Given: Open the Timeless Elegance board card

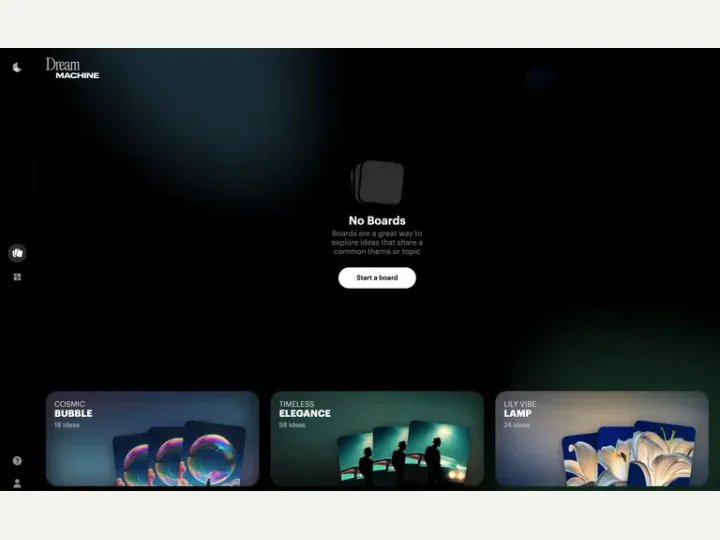Looking at the screenshot, I should coord(377,439).
